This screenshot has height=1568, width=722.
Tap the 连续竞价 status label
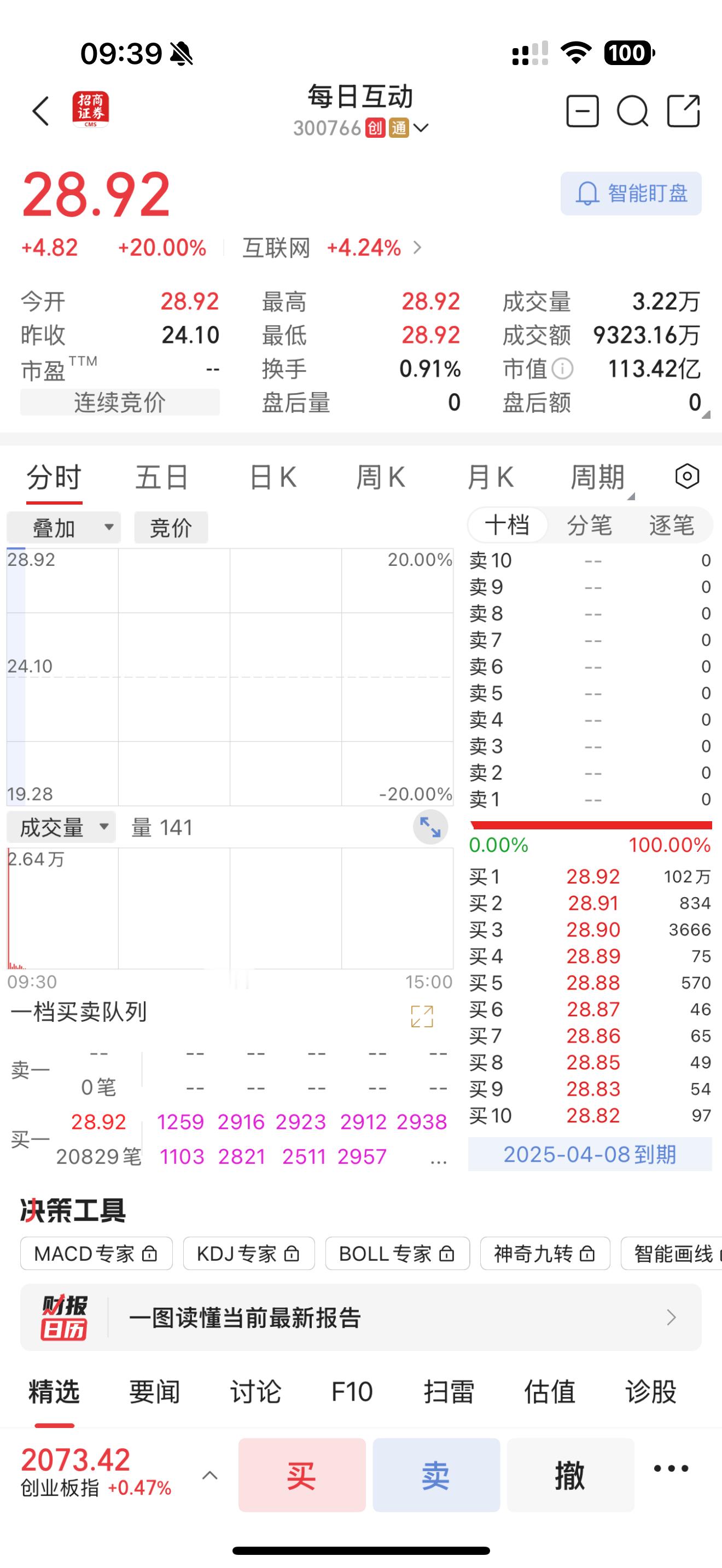[120, 402]
